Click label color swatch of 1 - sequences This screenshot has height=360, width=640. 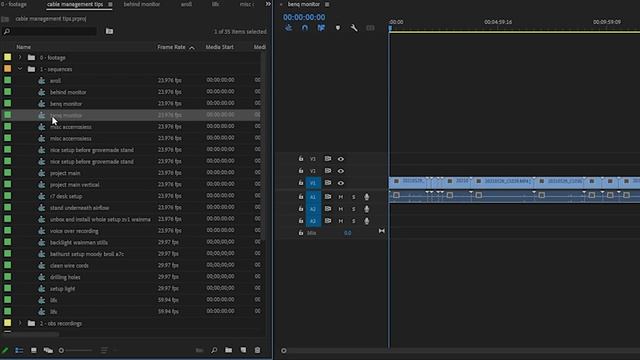click(x=8, y=69)
